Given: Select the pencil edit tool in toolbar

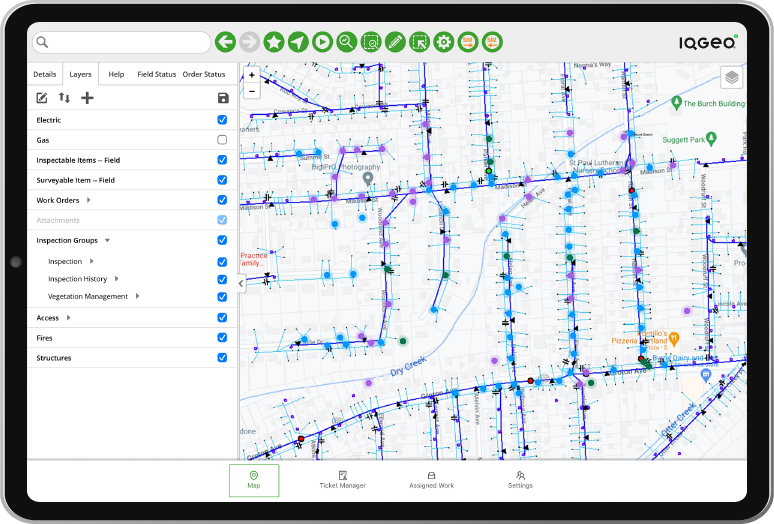Looking at the screenshot, I should pos(395,42).
